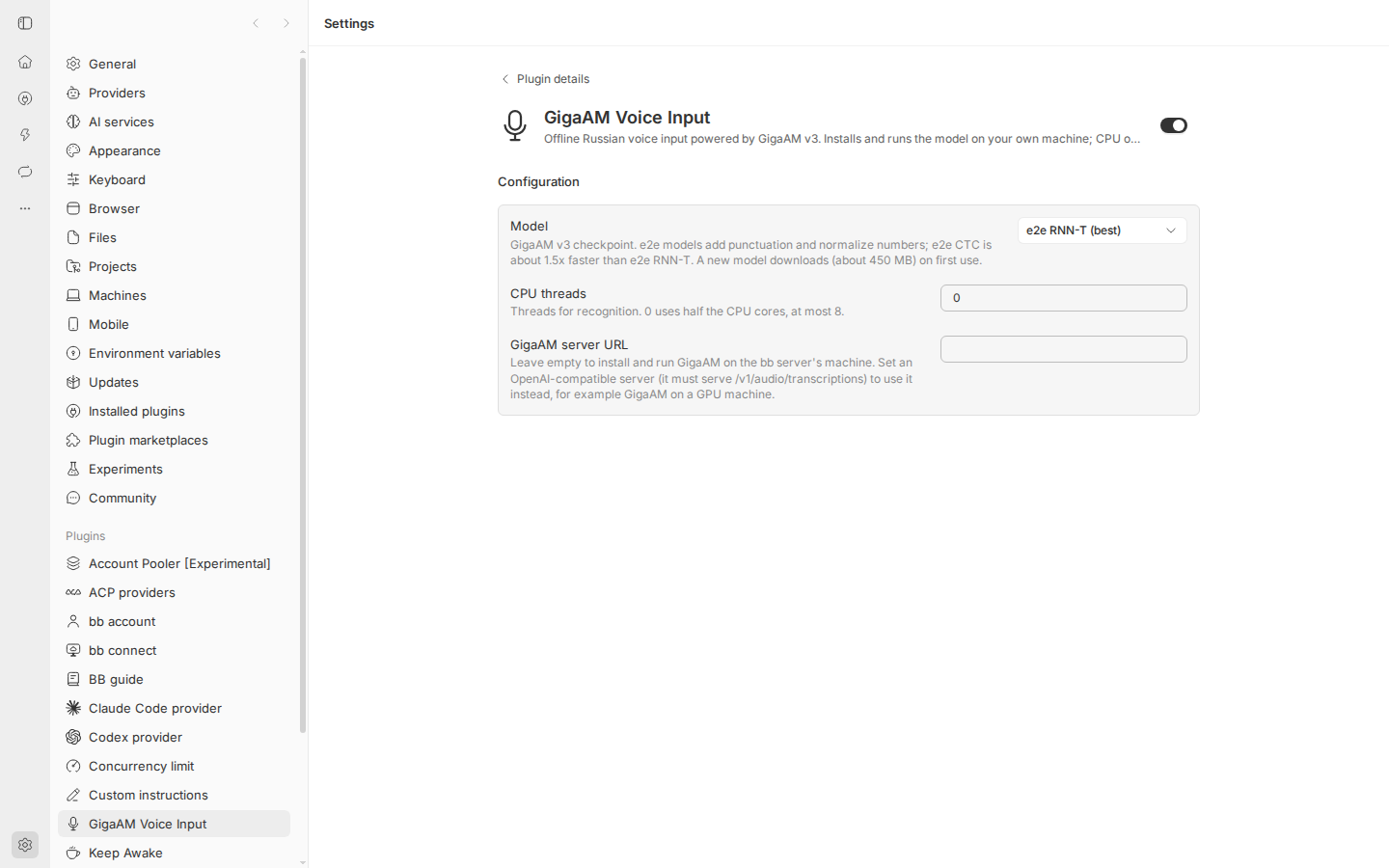Open Community settings
The width and height of the screenshot is (1389, 868).
(174, 498)
